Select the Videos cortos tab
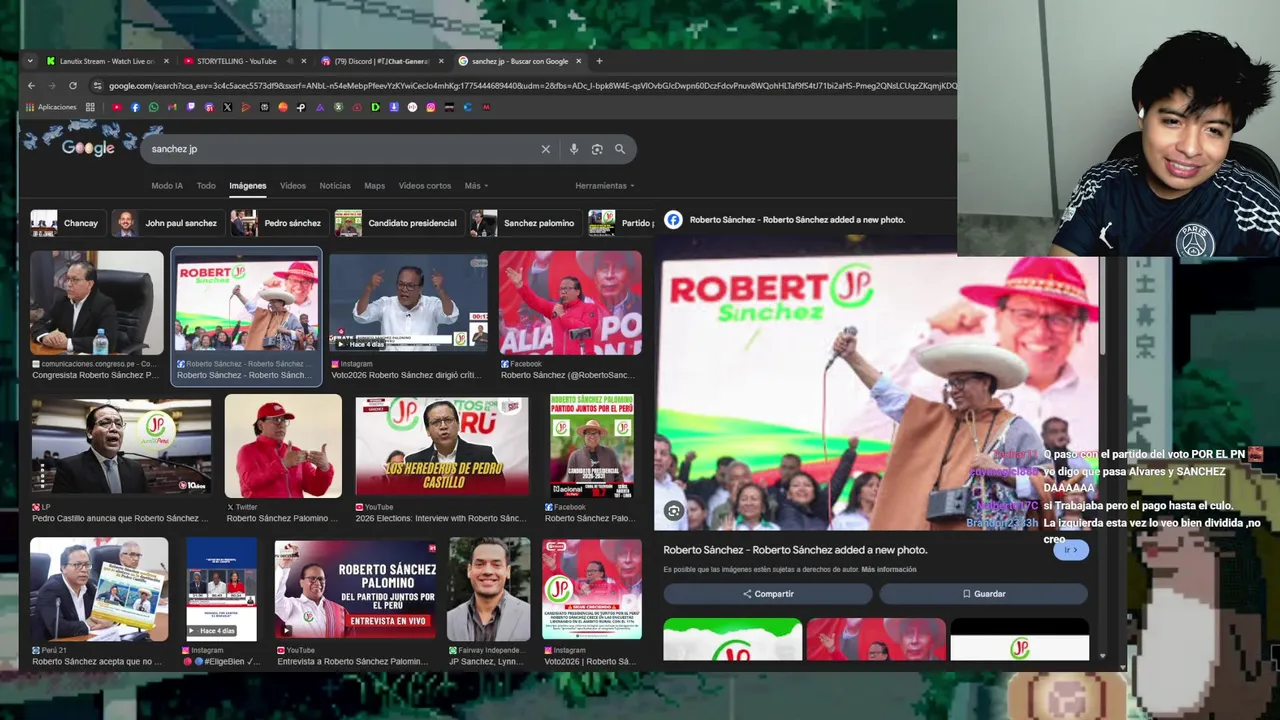Image resolution: width=1280 pixels, height=720 pixels. coord(425,186)
